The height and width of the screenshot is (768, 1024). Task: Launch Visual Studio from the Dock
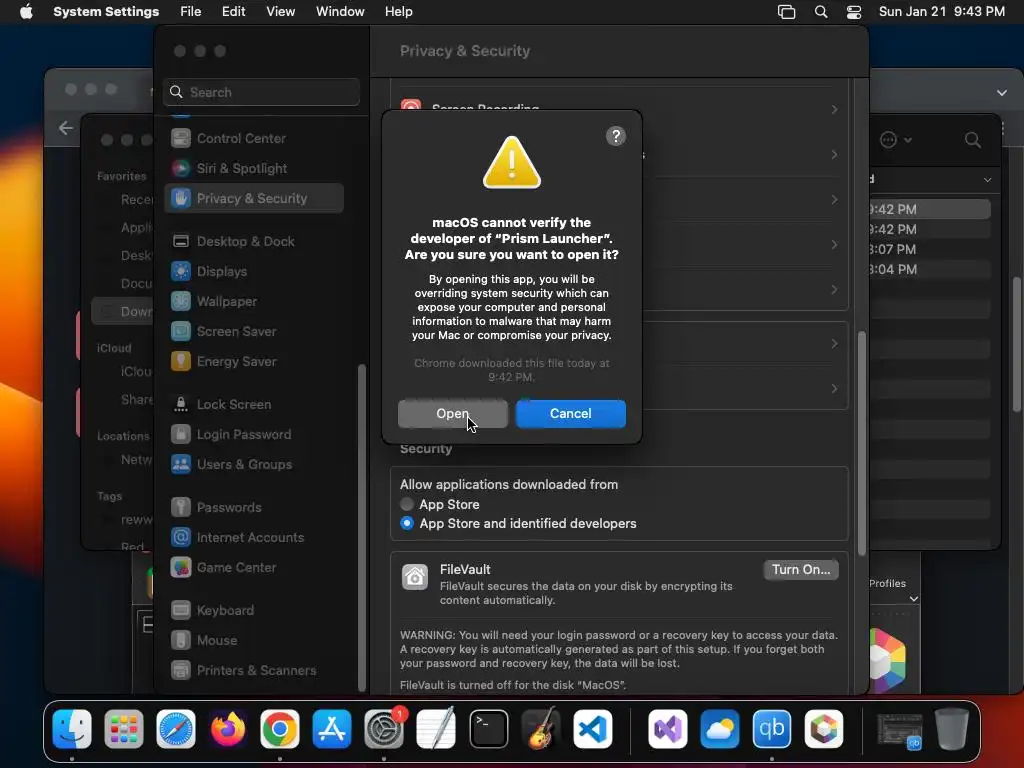pyautogui.click(x=667, y=729)
